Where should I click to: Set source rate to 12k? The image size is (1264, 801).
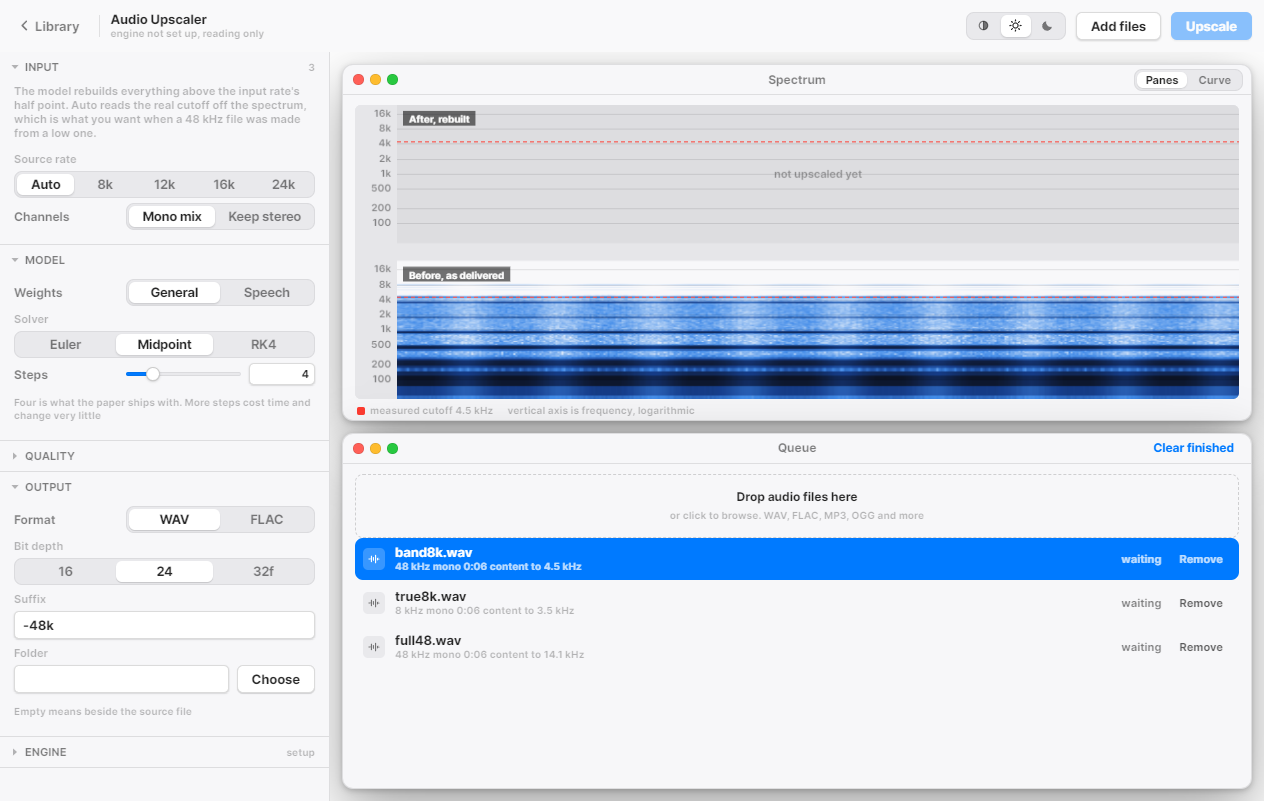[x=165, y=185]
